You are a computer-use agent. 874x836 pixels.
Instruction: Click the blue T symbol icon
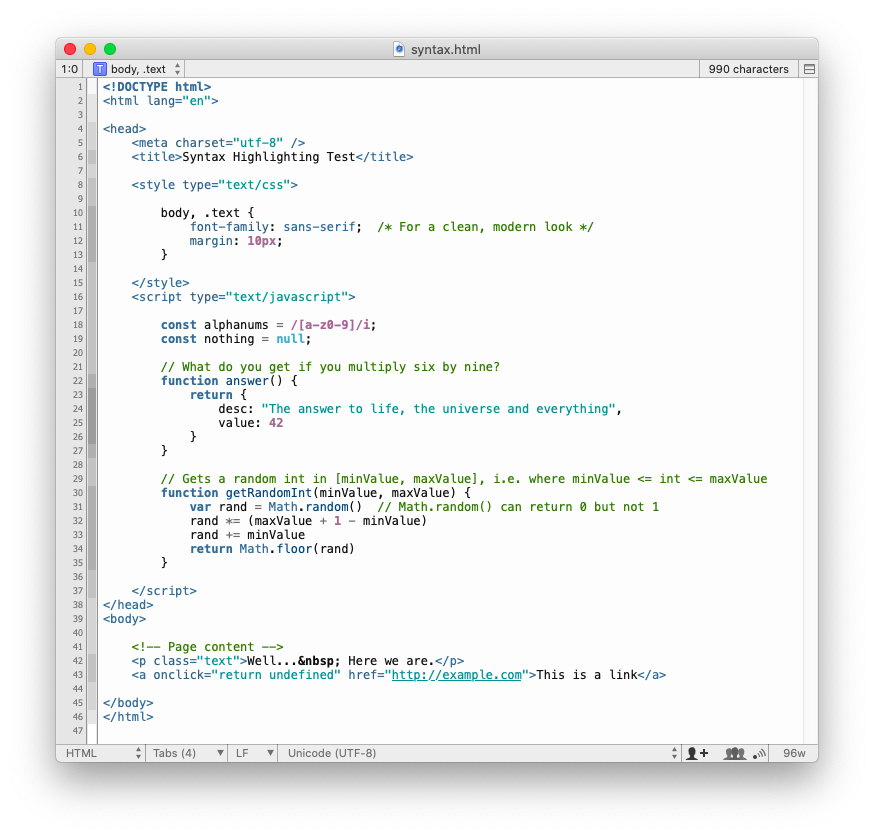click(99, 69)
